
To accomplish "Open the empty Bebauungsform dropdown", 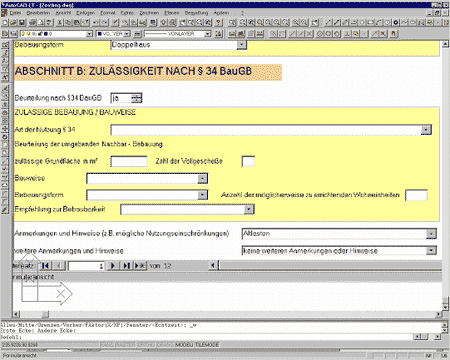I will click(202, 195).
